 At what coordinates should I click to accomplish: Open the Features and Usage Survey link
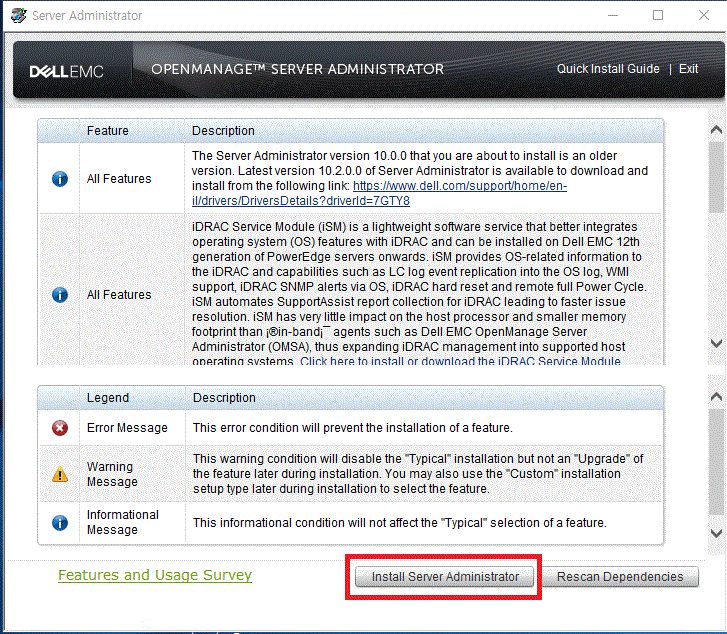pos(155,575)
